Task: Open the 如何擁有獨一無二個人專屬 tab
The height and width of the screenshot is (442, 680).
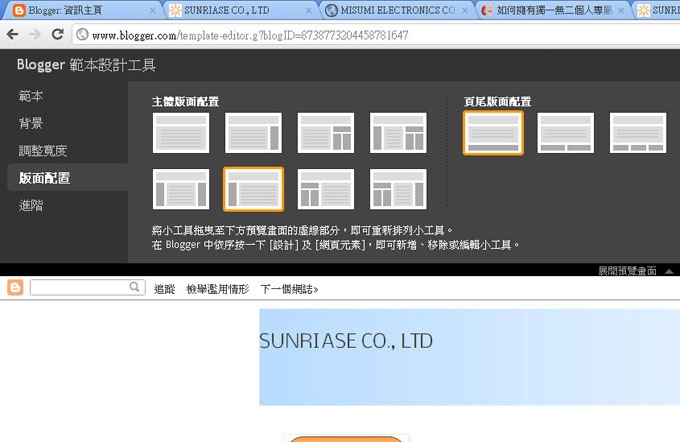Action: pyautogui.click(x=554, y=10)
